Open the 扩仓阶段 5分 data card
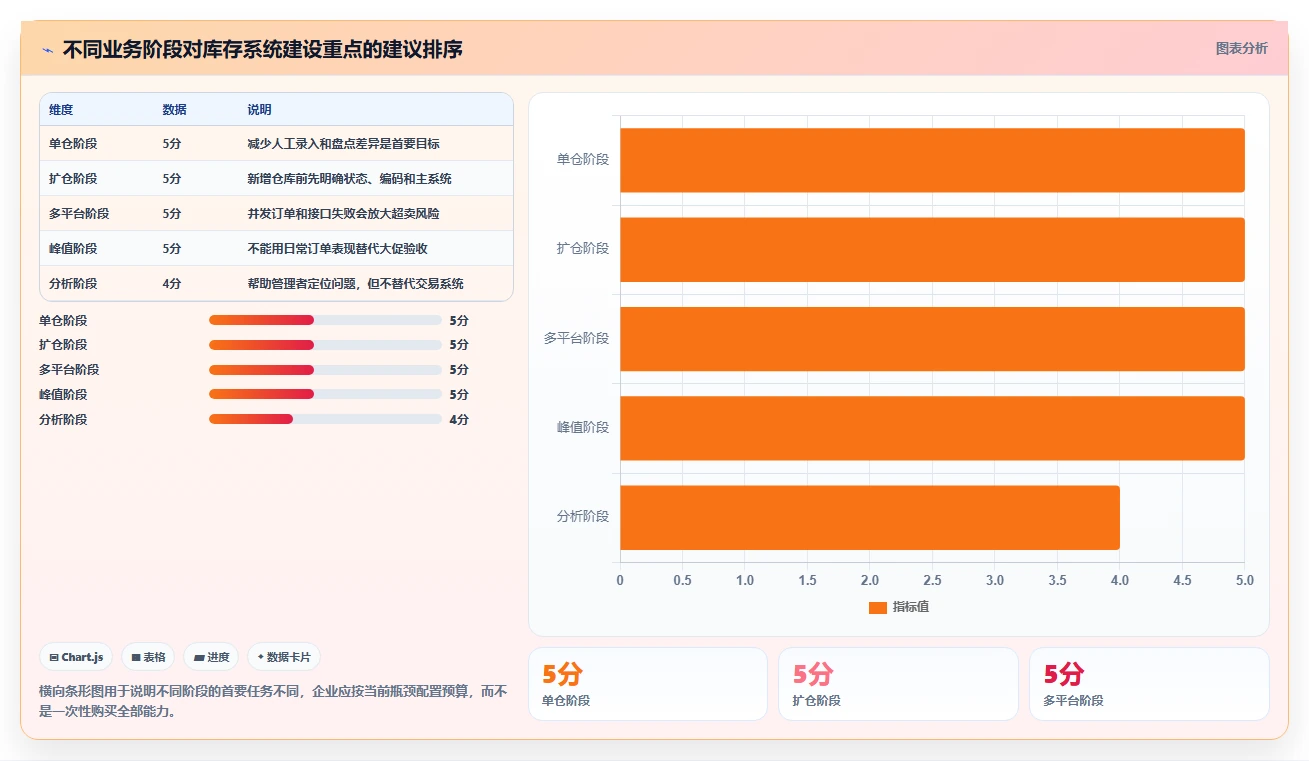1309x761 pixels. [898, 684]
